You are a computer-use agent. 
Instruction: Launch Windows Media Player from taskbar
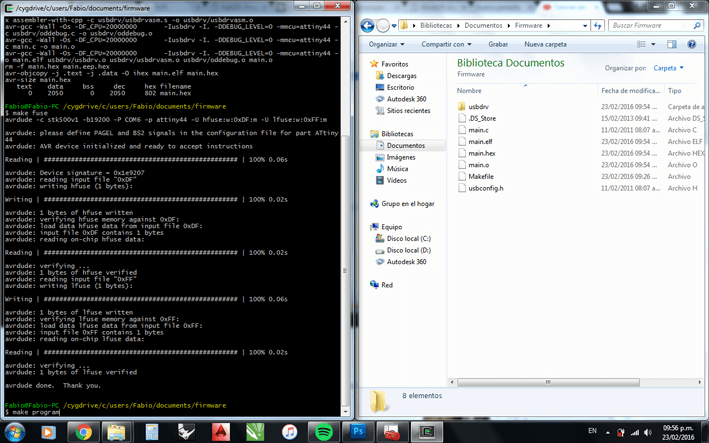pyautogui.click(x=48, y=432)
